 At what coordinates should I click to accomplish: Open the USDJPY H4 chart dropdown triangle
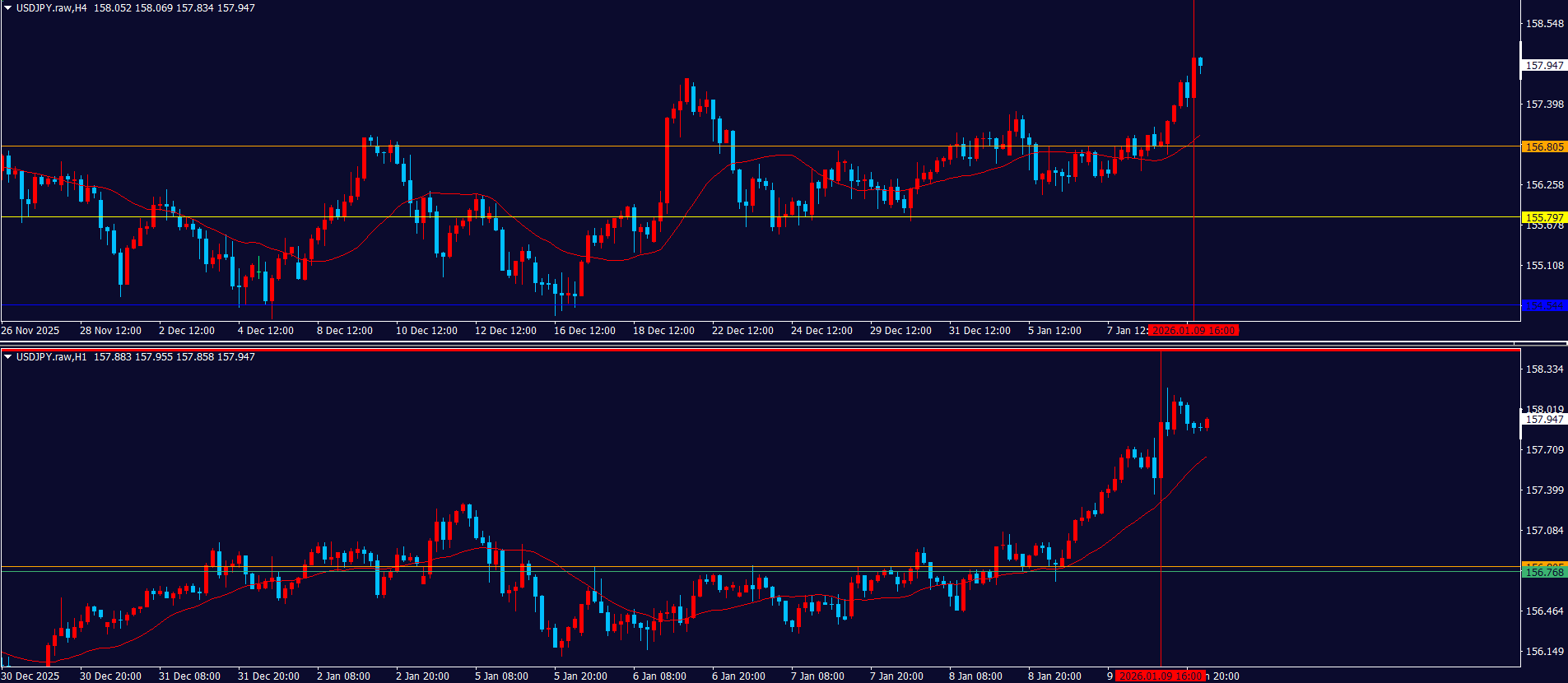[7, 8]
